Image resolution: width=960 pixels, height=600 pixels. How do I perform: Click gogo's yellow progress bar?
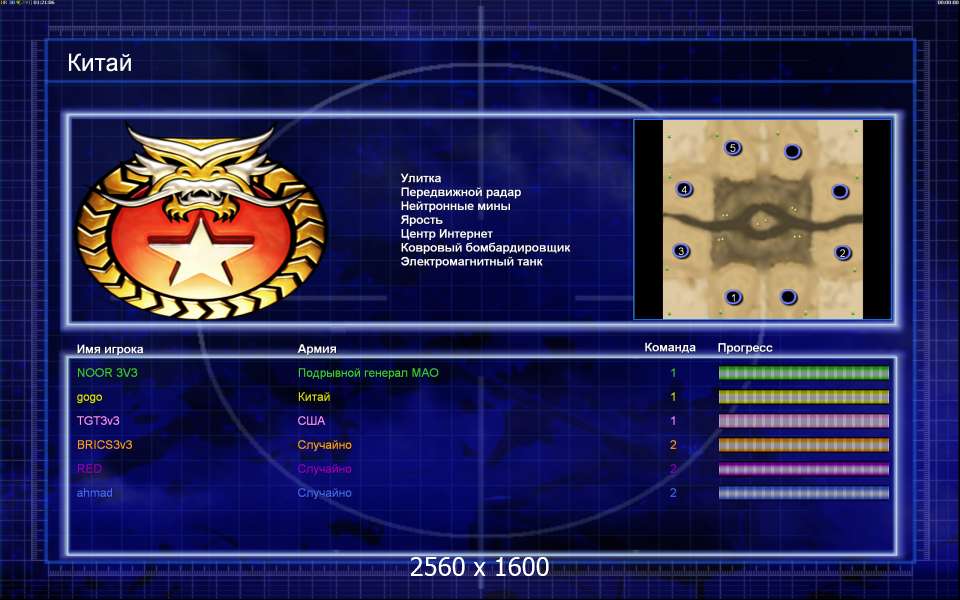[x=804, y=397]
